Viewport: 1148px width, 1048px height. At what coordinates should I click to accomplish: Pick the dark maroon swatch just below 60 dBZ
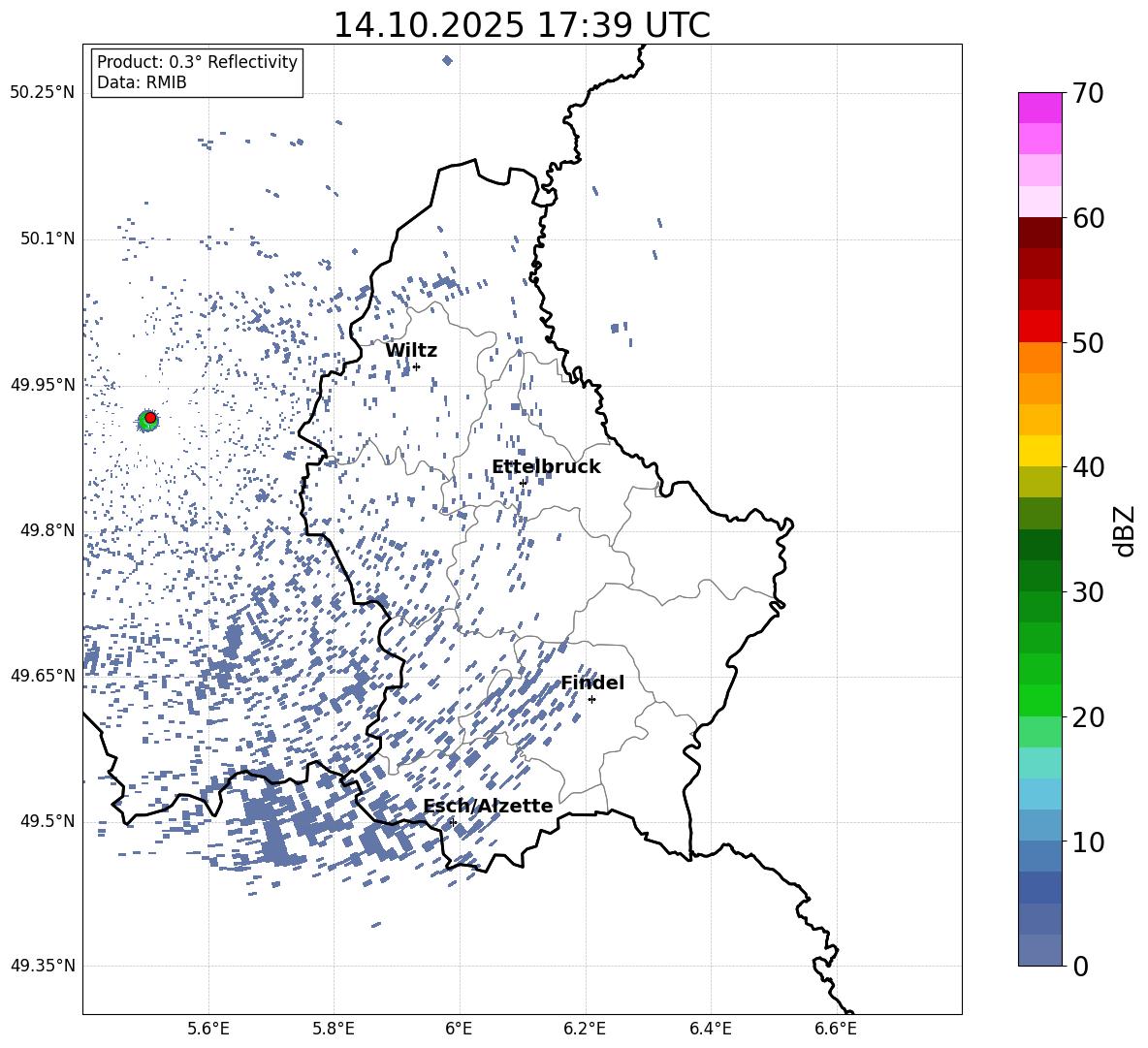(1039, 233)
